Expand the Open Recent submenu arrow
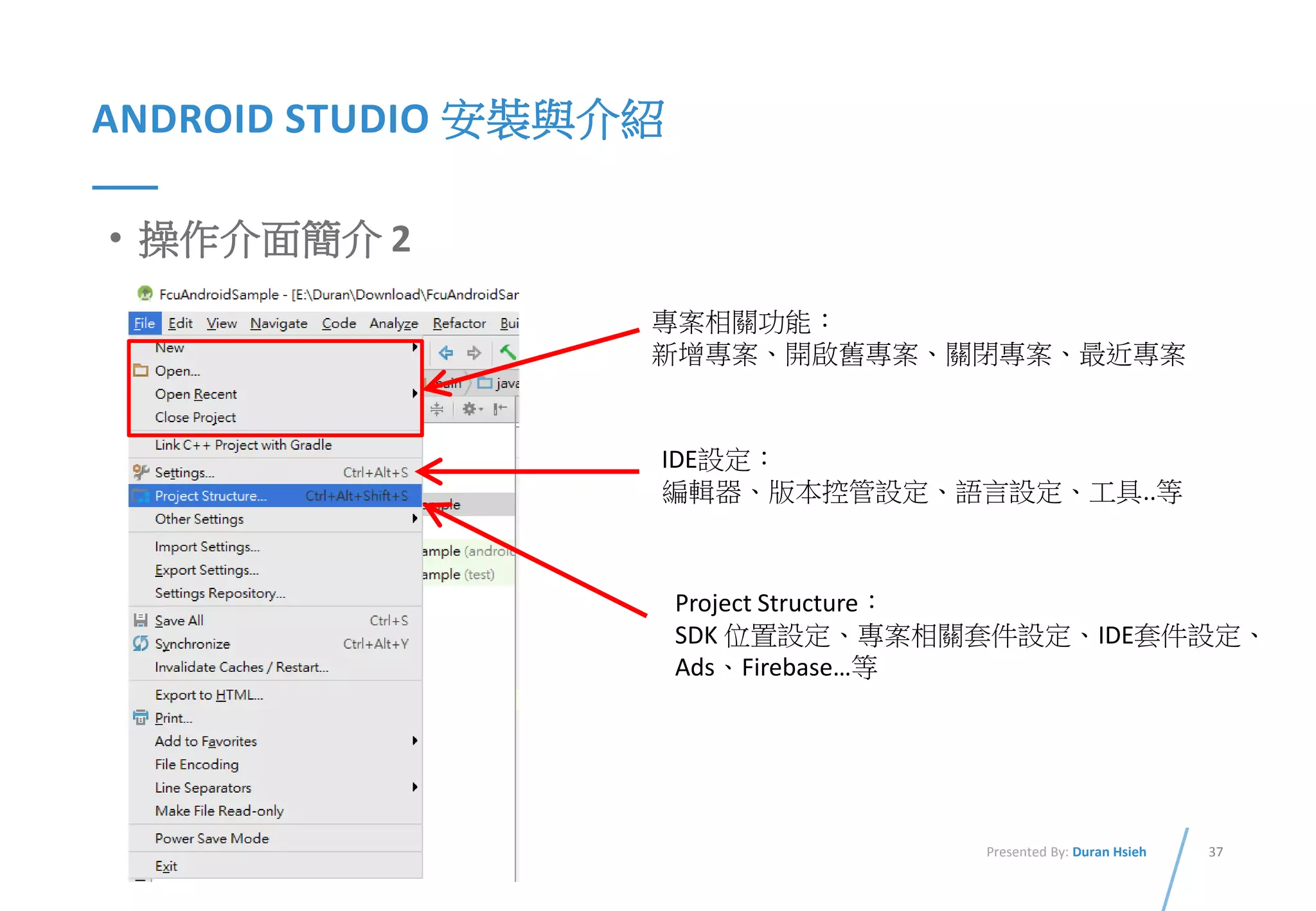 pos(415,393)
